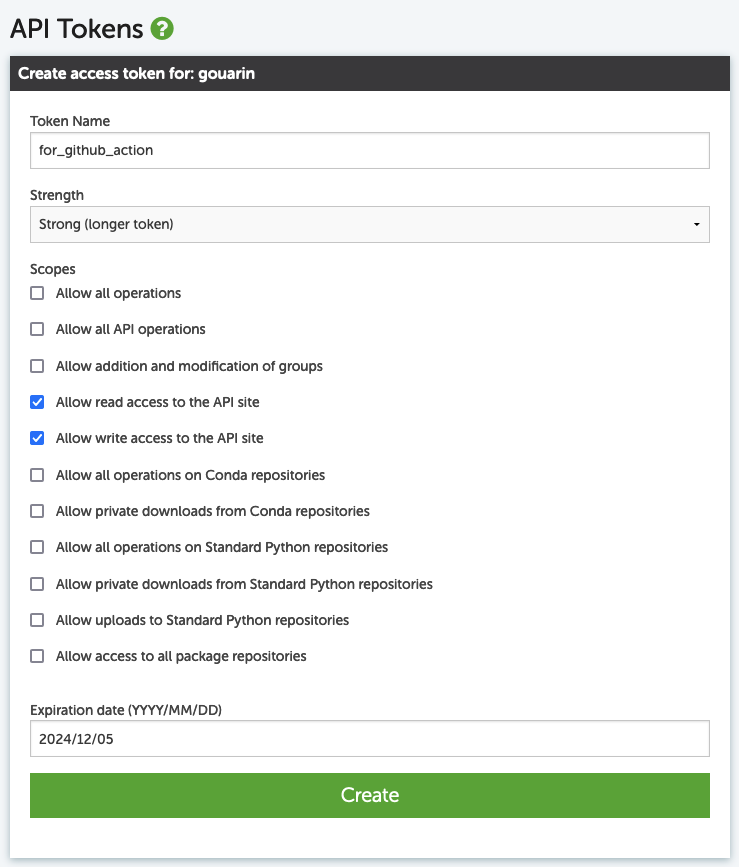Enable private downloads from Standard Python repositories
This screenshot has height=867, width=739.
click(x=37, y=584)
